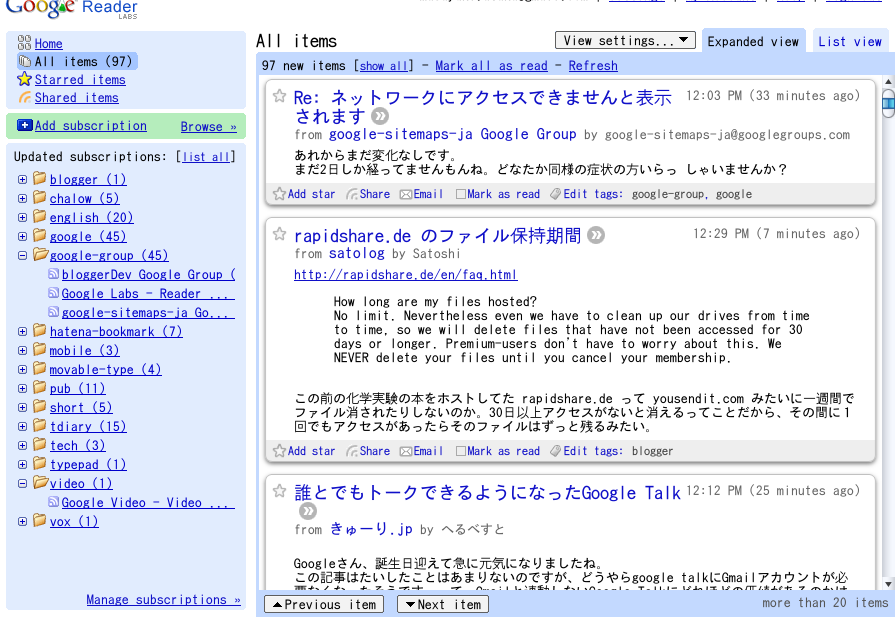
Task: Click the scroll down arrow
Action: click(888, 583)
